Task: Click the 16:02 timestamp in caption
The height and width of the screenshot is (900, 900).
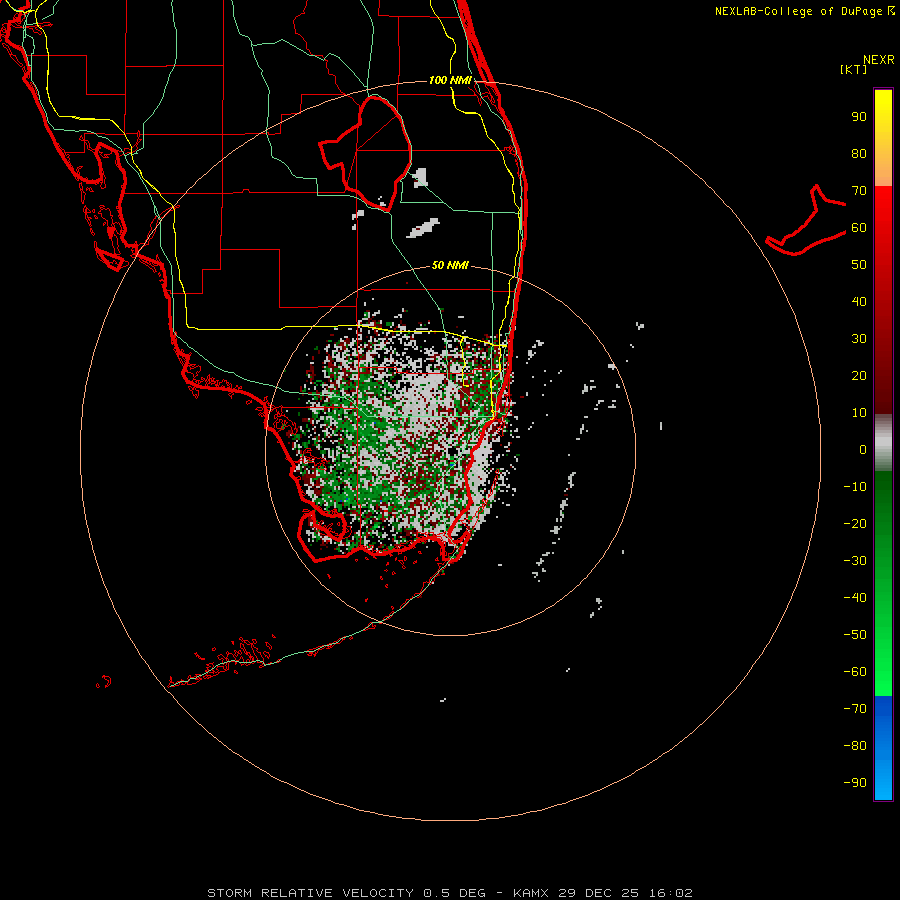Action: pyautogui.click(x=671, y=893)
